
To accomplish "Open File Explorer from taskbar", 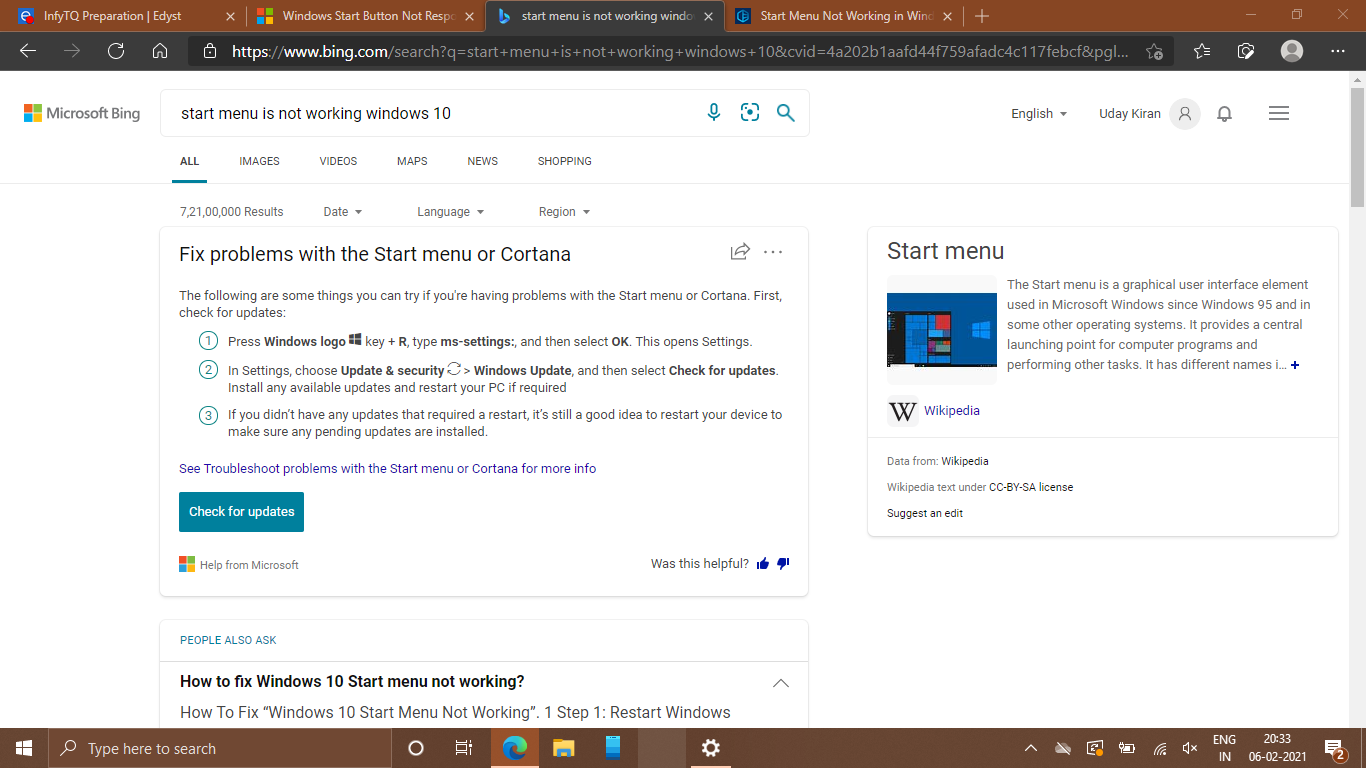I will 564,748.
